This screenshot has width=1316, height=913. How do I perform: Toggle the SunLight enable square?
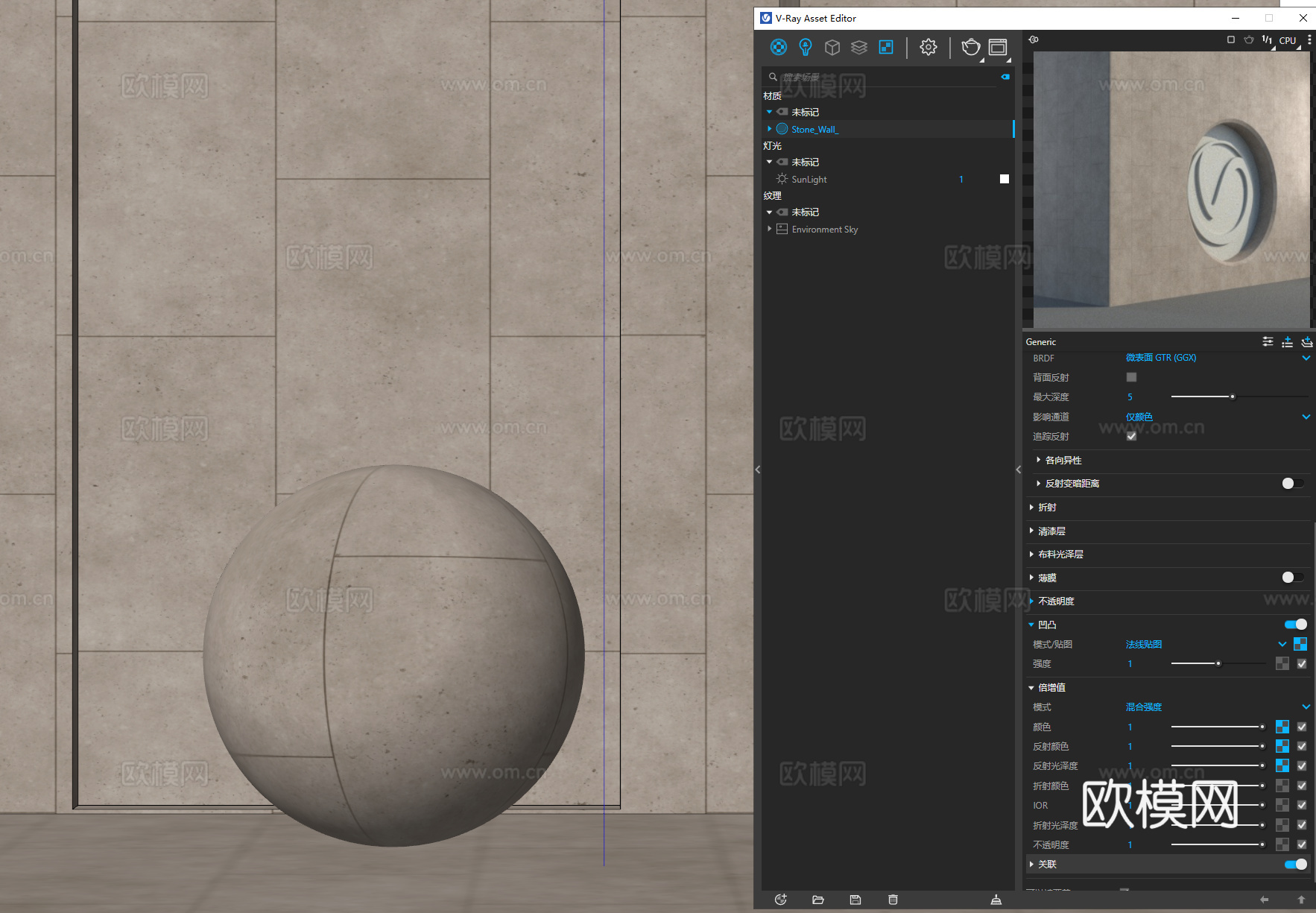coord(1005,179)
